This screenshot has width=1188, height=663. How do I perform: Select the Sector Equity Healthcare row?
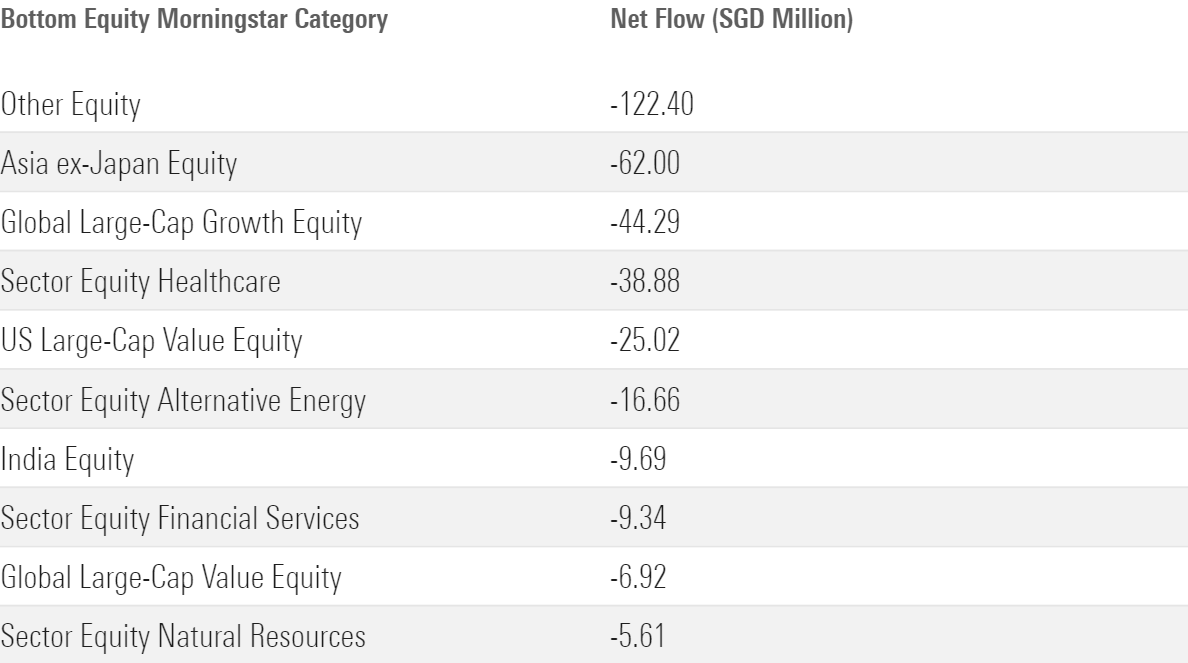pos(140,281)
